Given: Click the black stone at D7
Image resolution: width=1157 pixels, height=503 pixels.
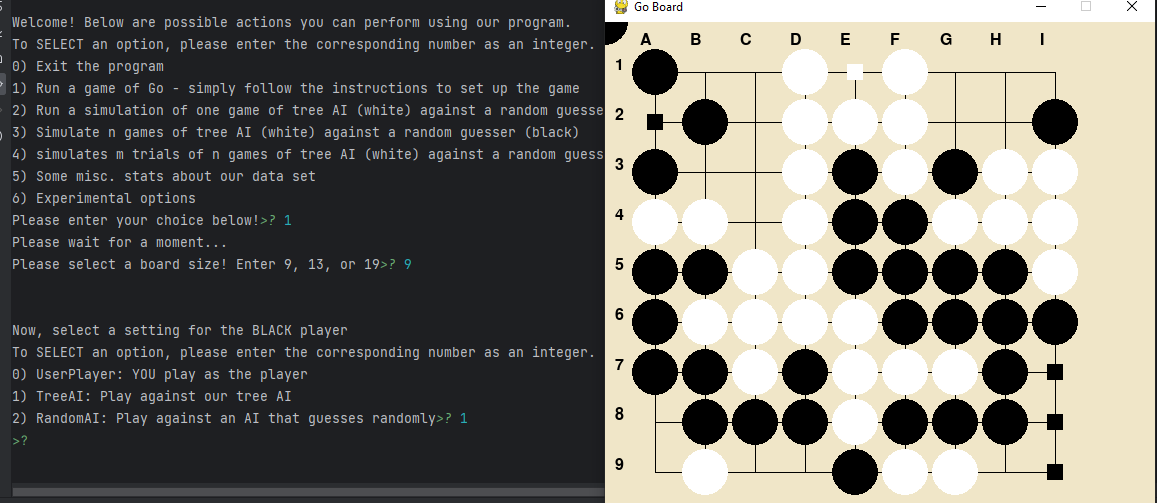Looking at the screenshot, I should pyautogui.click(x=805, y=372).
